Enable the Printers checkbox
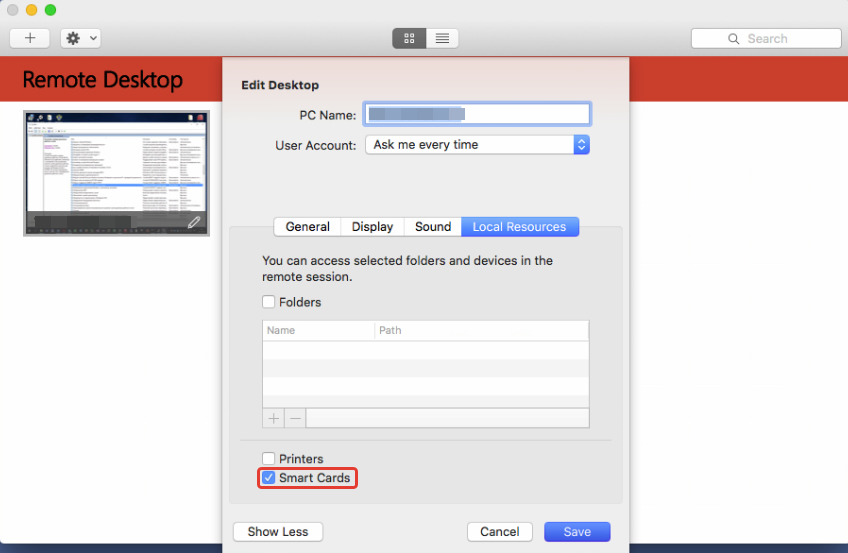Viewport: 848px width, 553px height. 268,459
